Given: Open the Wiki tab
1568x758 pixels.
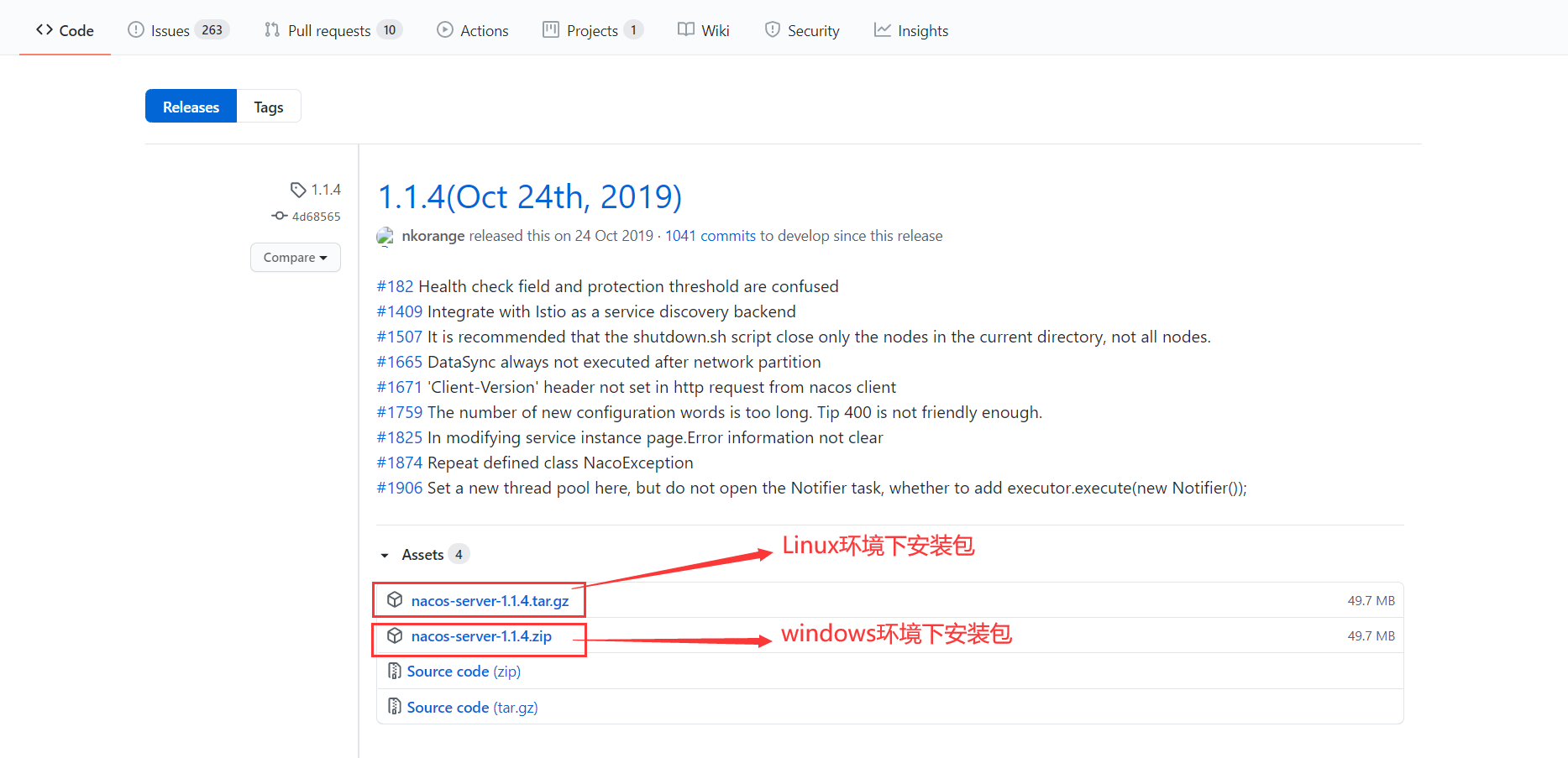Looking at the screenshot, I should tap(704, 30).
